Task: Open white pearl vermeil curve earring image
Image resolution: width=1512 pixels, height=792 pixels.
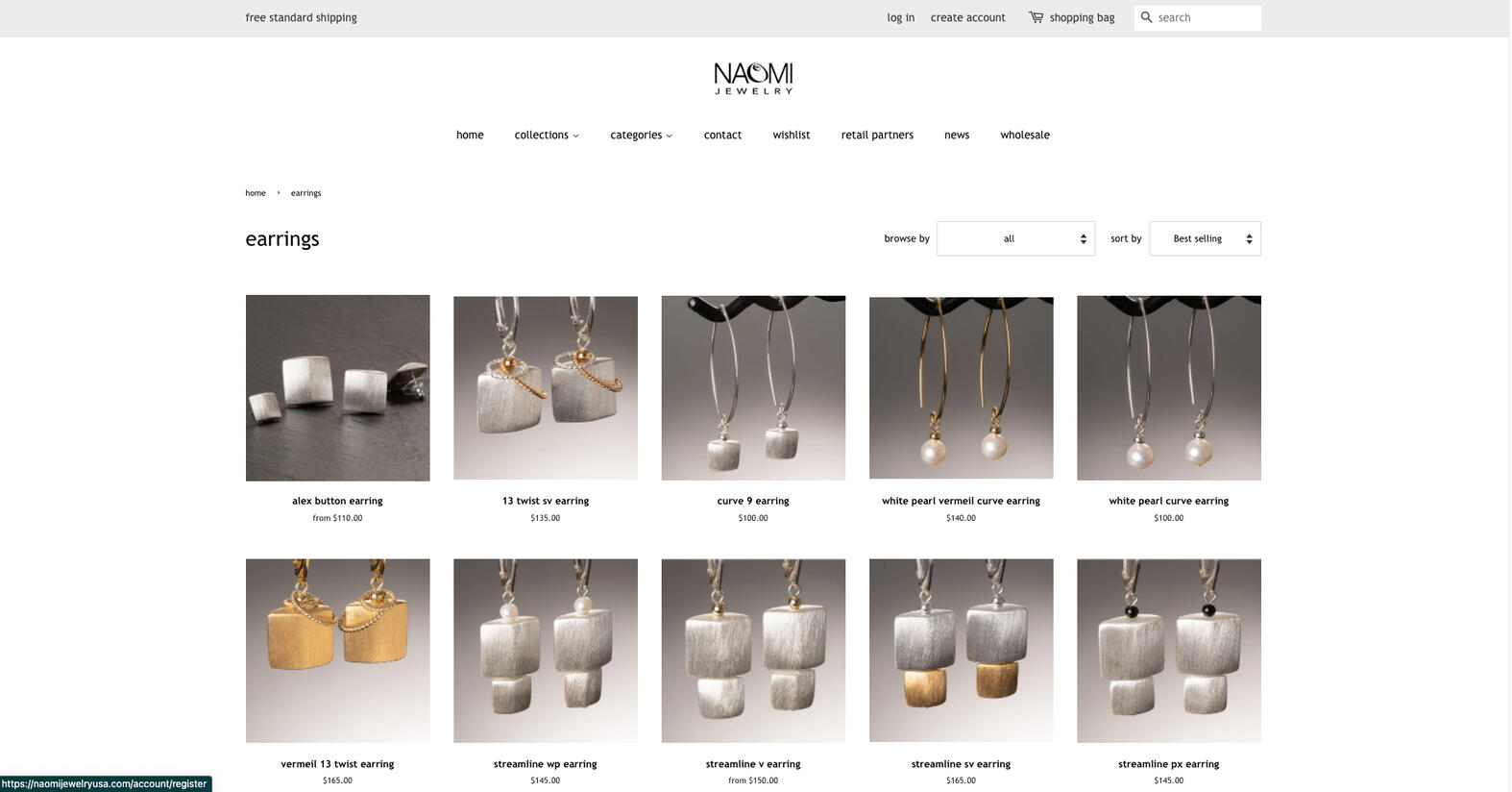Action: click(962, 387)
